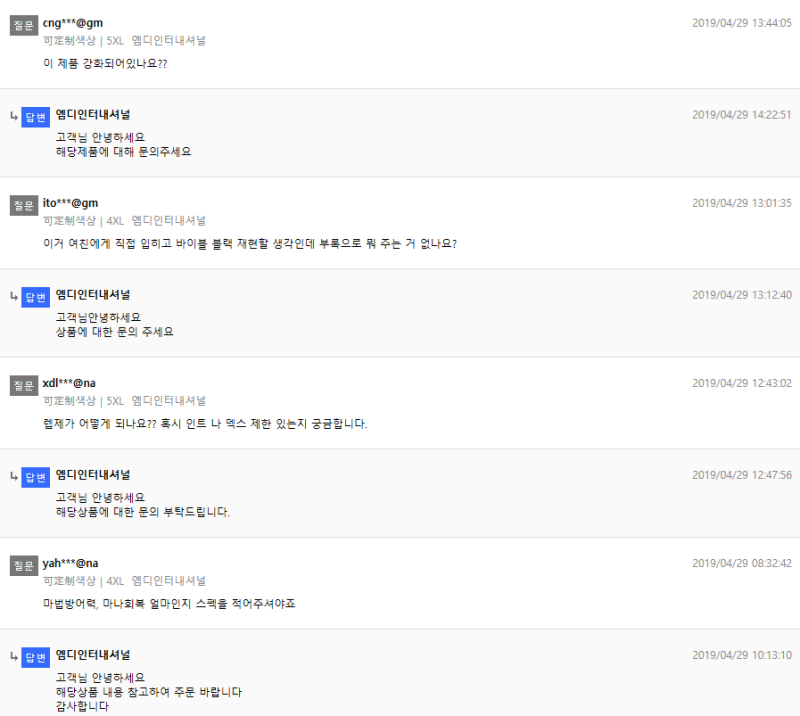Click the timestamp 2019/04/29 13:44:05

pyautogui.click(x=742, y=23)
